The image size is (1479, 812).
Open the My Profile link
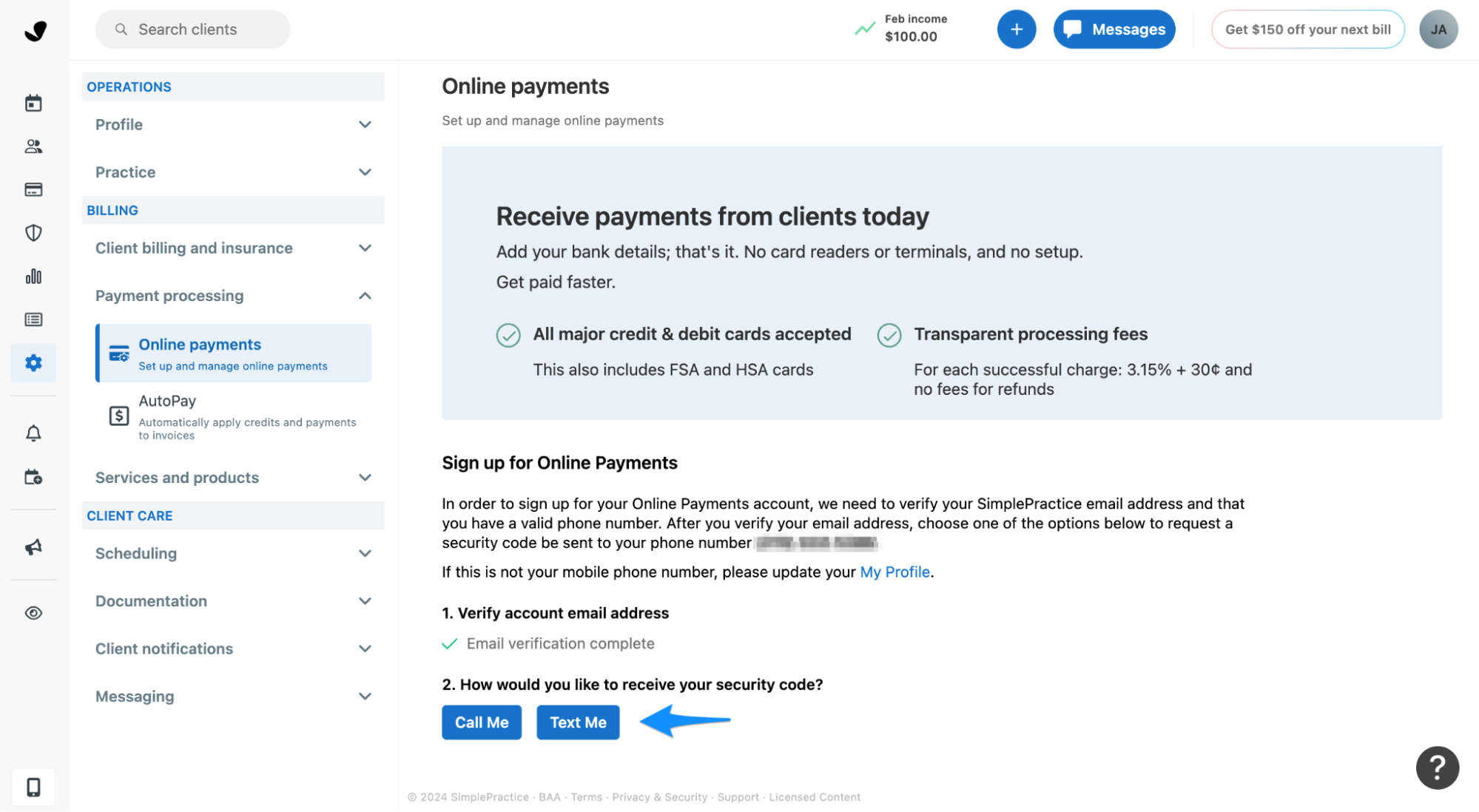coord(895,572)
